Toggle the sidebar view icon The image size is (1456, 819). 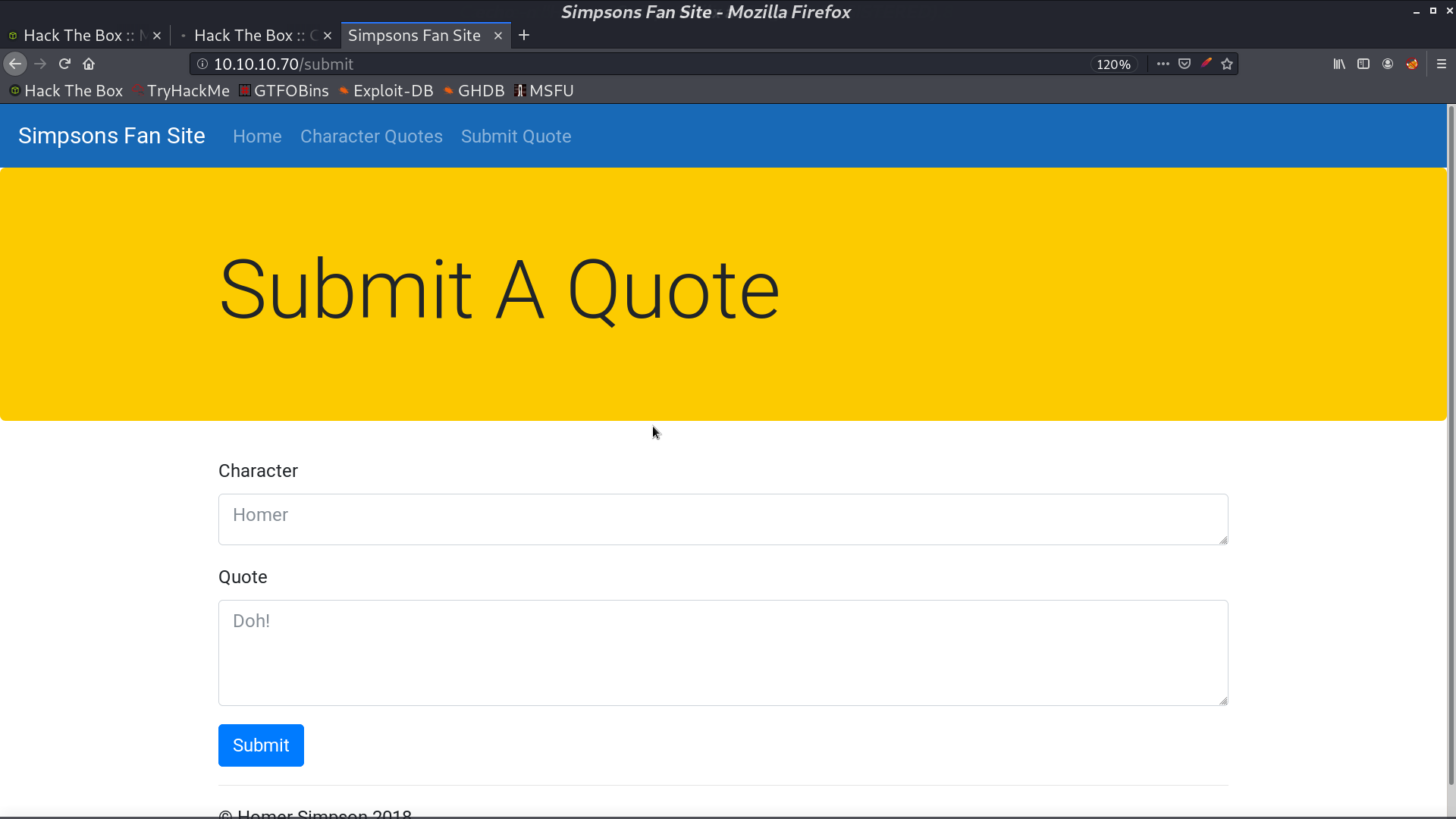[1363, 64]
